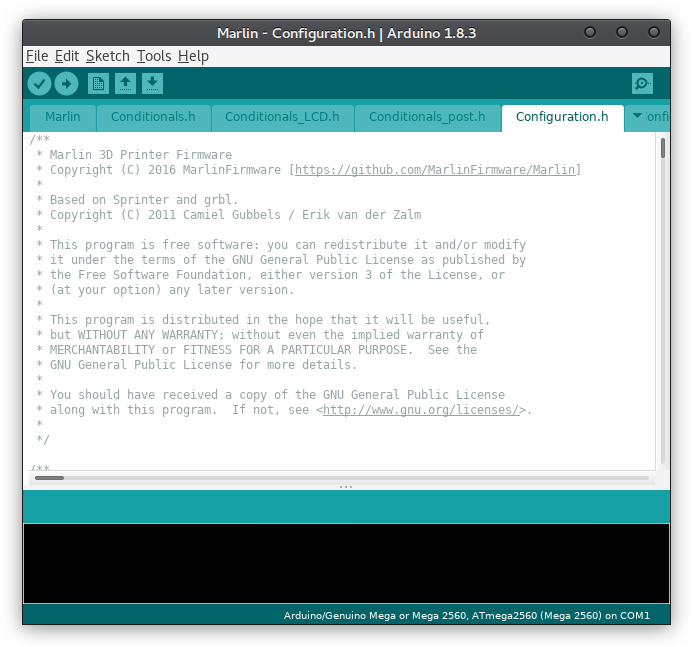The width and height of the screenshot is (694, 647).
Task: Select the Configuration.h tab
Action: click(562, 117)
